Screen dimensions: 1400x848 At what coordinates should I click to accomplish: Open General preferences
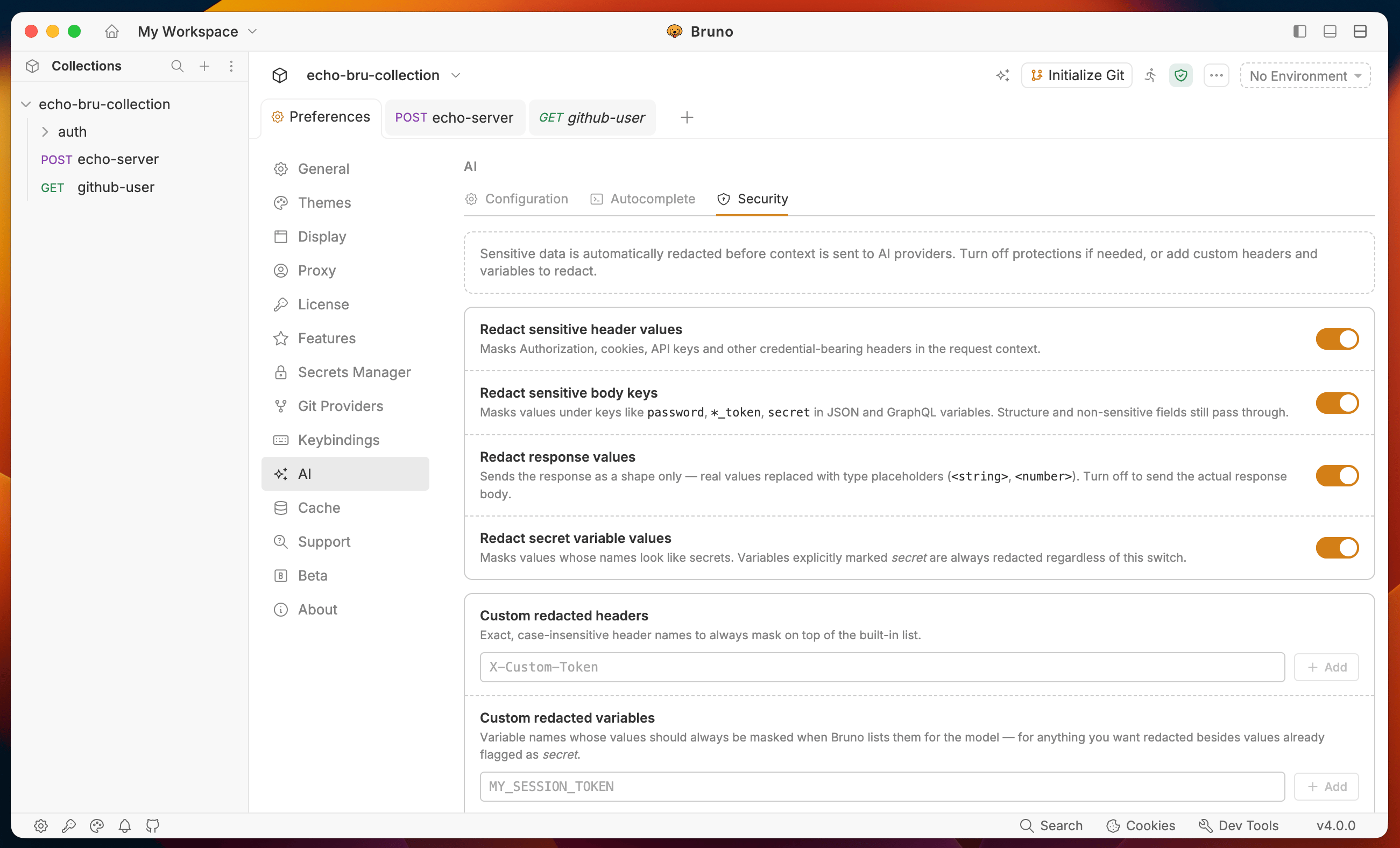click(x=345, y=169)
